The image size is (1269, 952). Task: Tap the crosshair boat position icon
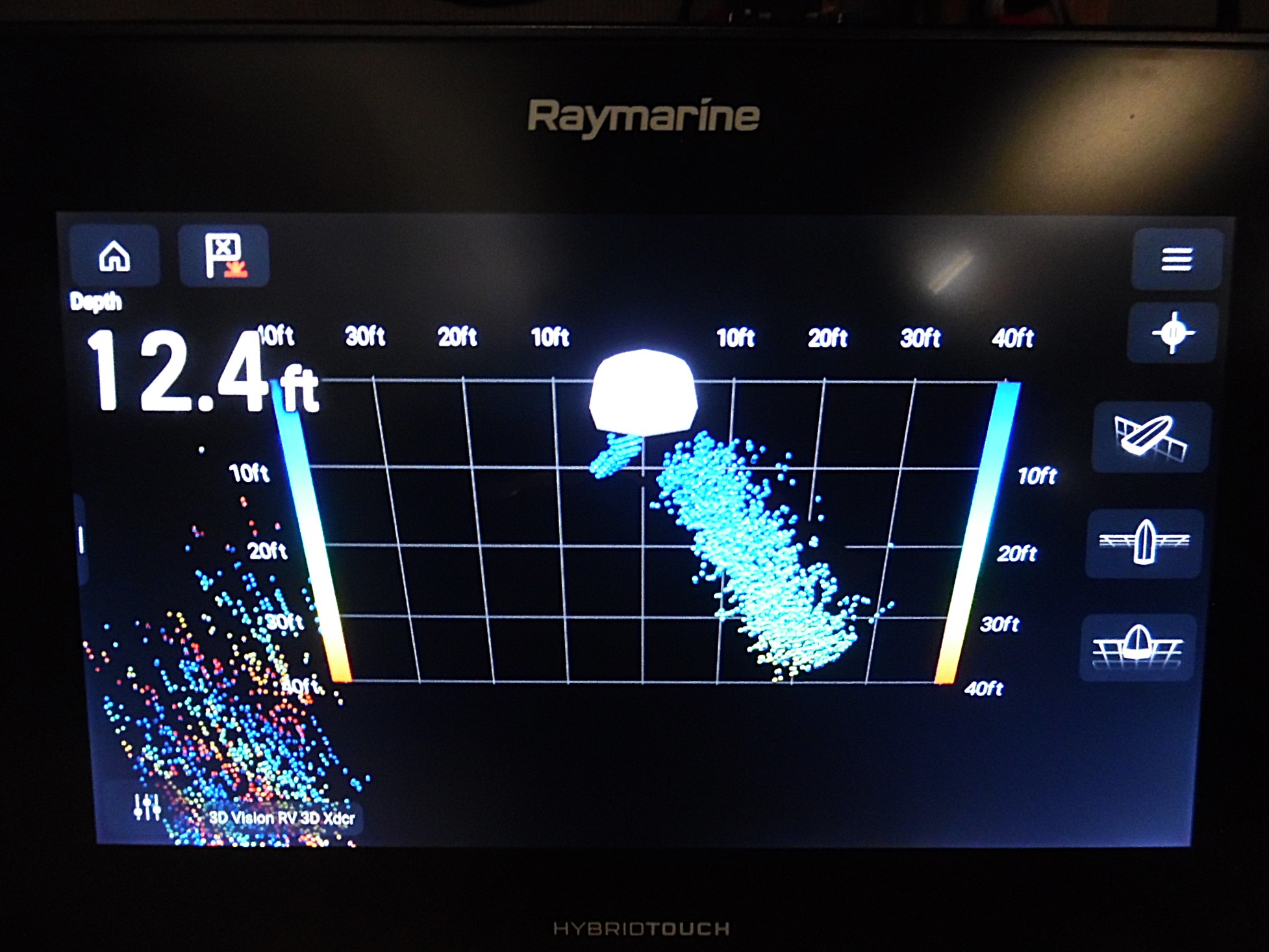click(x=1172, y=333)
